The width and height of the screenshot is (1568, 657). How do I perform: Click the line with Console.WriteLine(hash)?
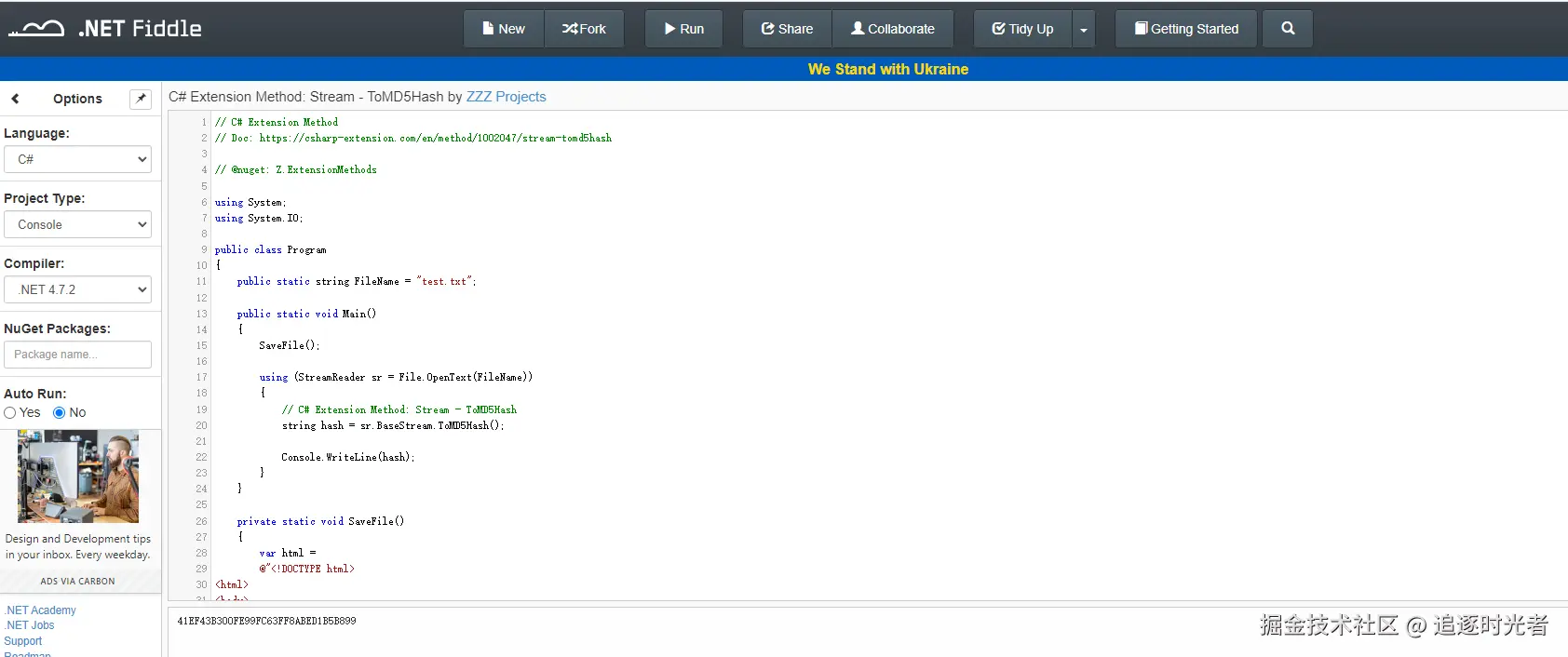[x=348, y=457]
